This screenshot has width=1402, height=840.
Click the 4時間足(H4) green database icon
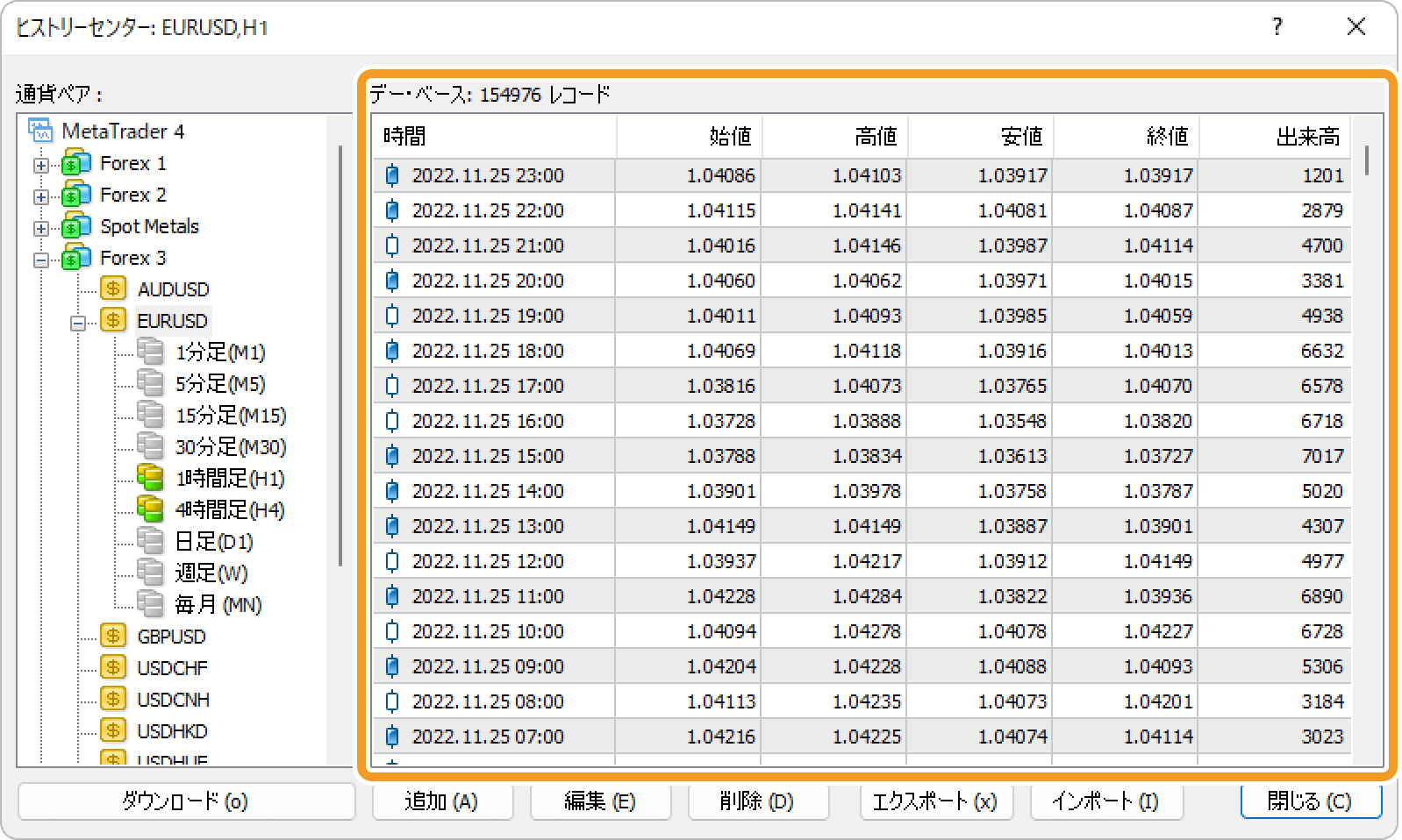(x=150, y=509)
